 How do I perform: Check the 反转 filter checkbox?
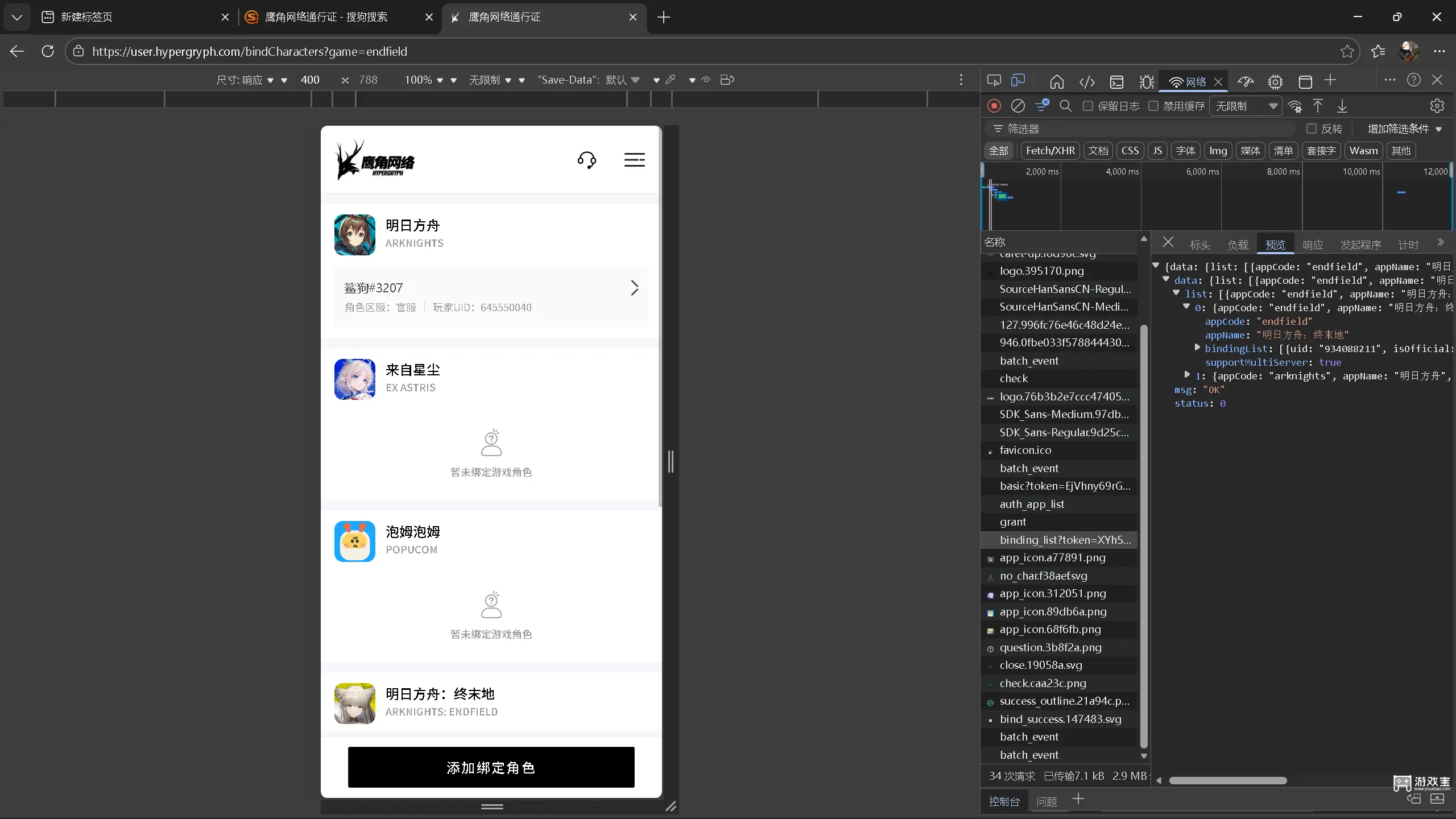[1312, 129]
